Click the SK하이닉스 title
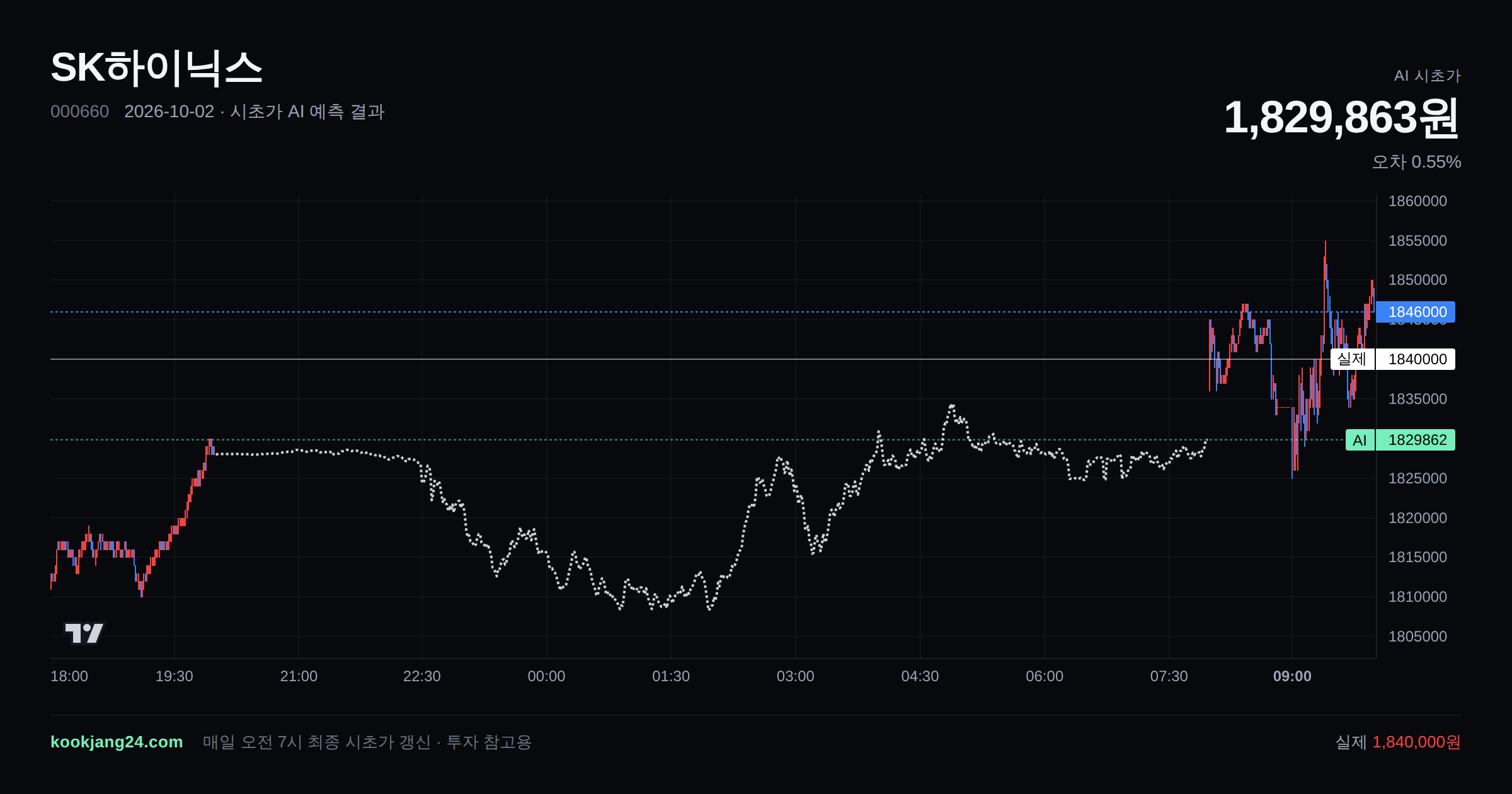 (156, 67)
